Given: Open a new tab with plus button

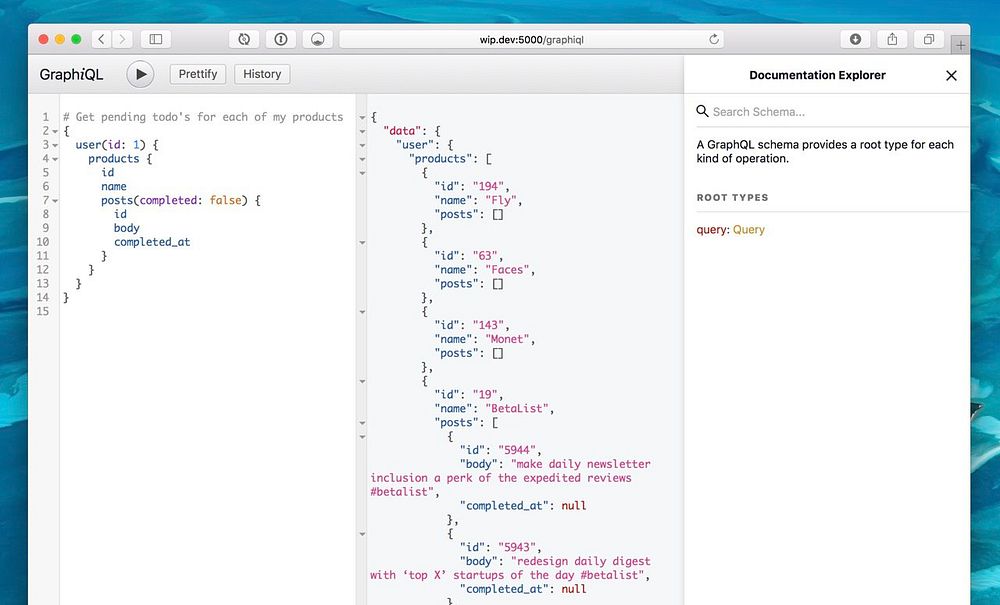Looking at the screenshot, I should click(x=961, y=45).
